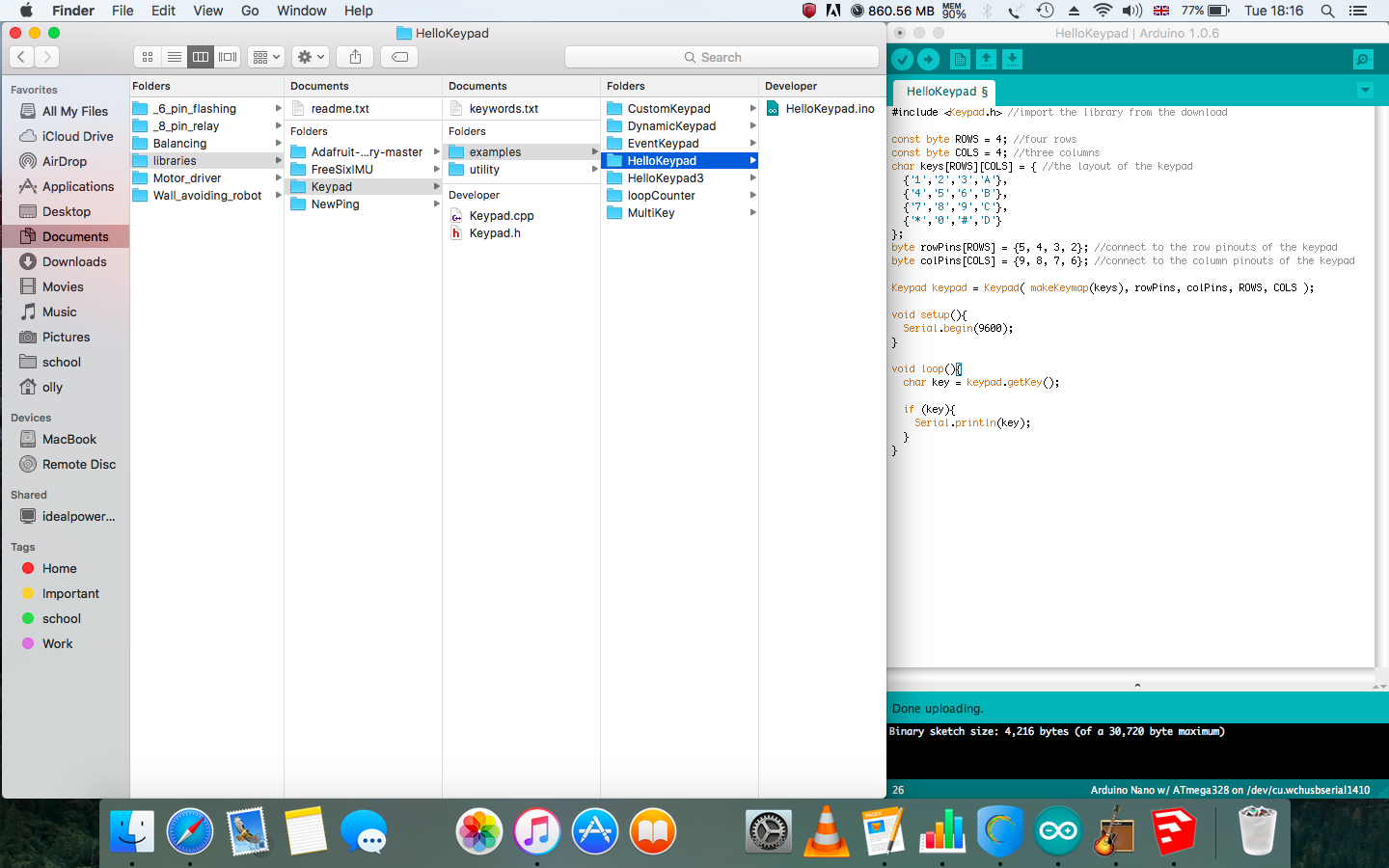This screenshot has width=1389, height=868.
Task: Go back in Finder
Action: click(x=21, y=57)
